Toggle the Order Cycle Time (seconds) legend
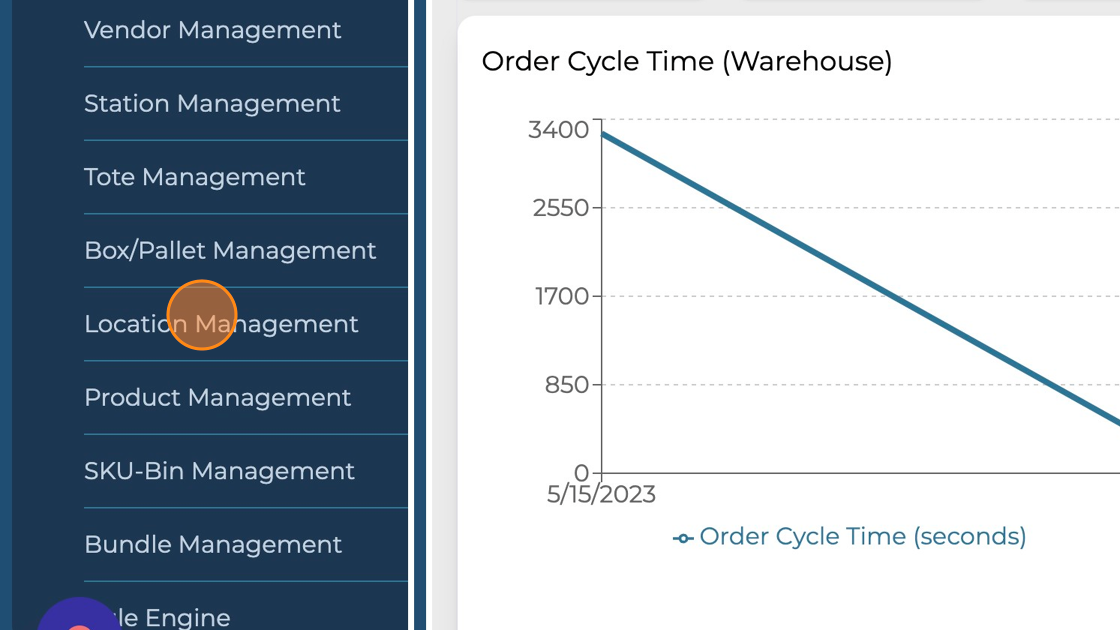The width and height of the screenshot is (1120, 630). (862, 537)
